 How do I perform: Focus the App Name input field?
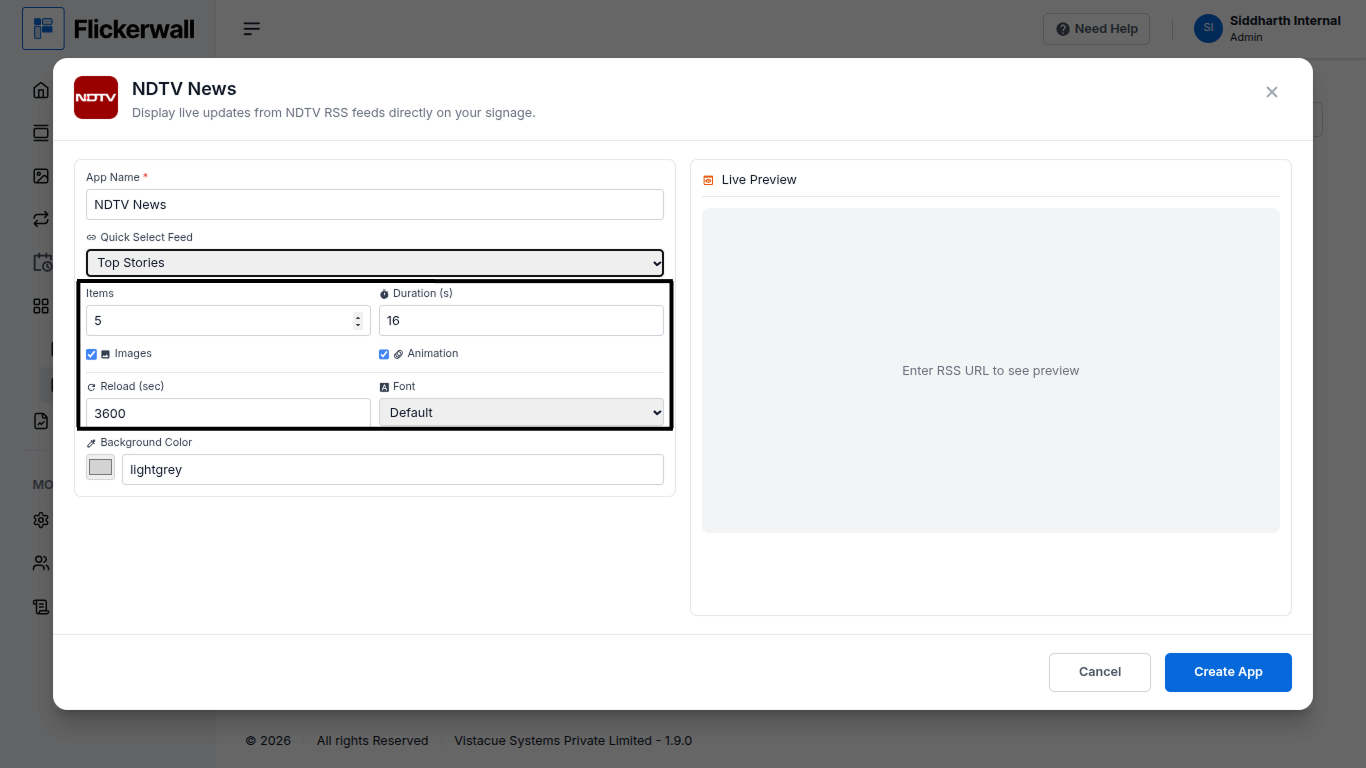click(375, 204)
